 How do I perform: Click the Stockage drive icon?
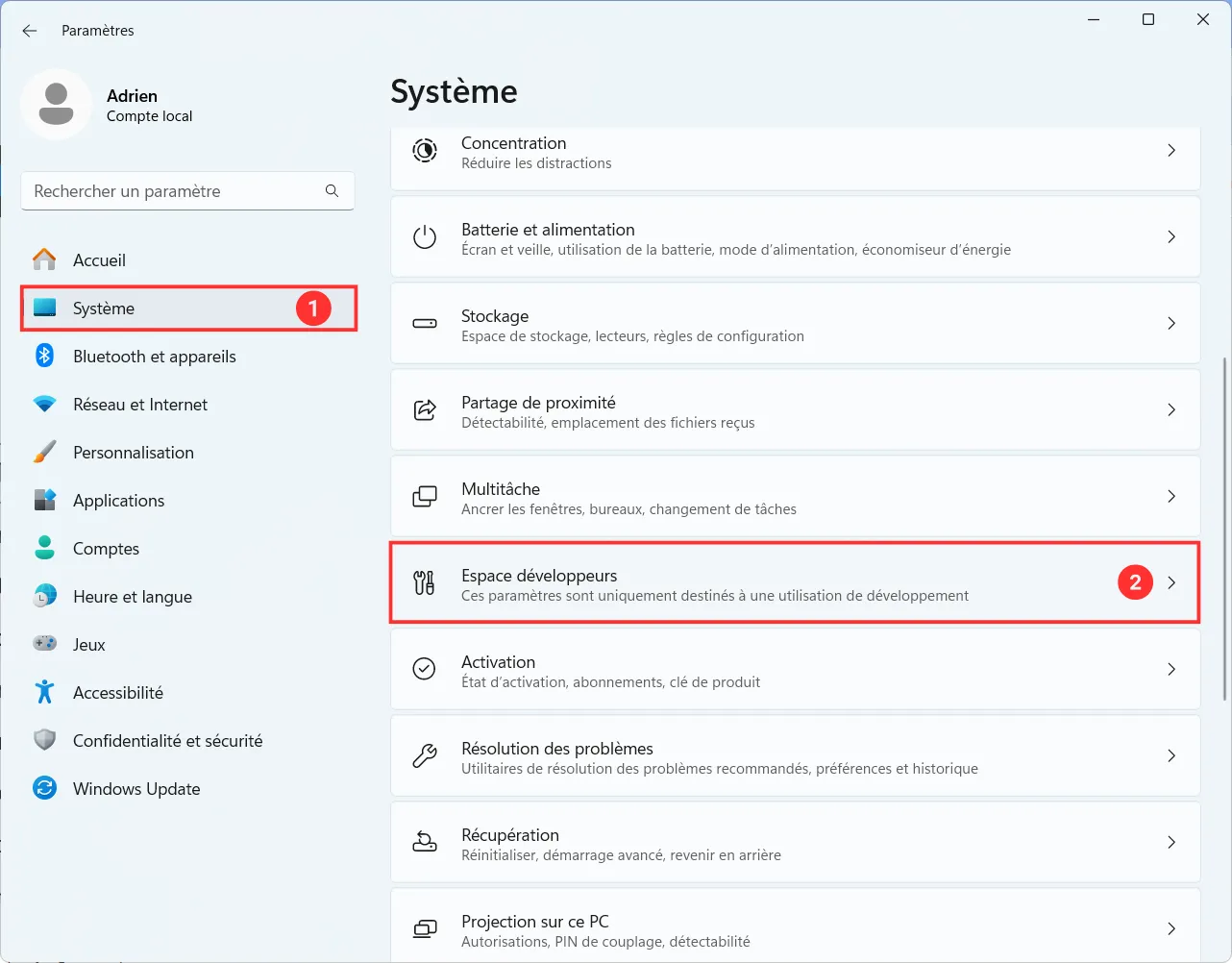(425, 324)
